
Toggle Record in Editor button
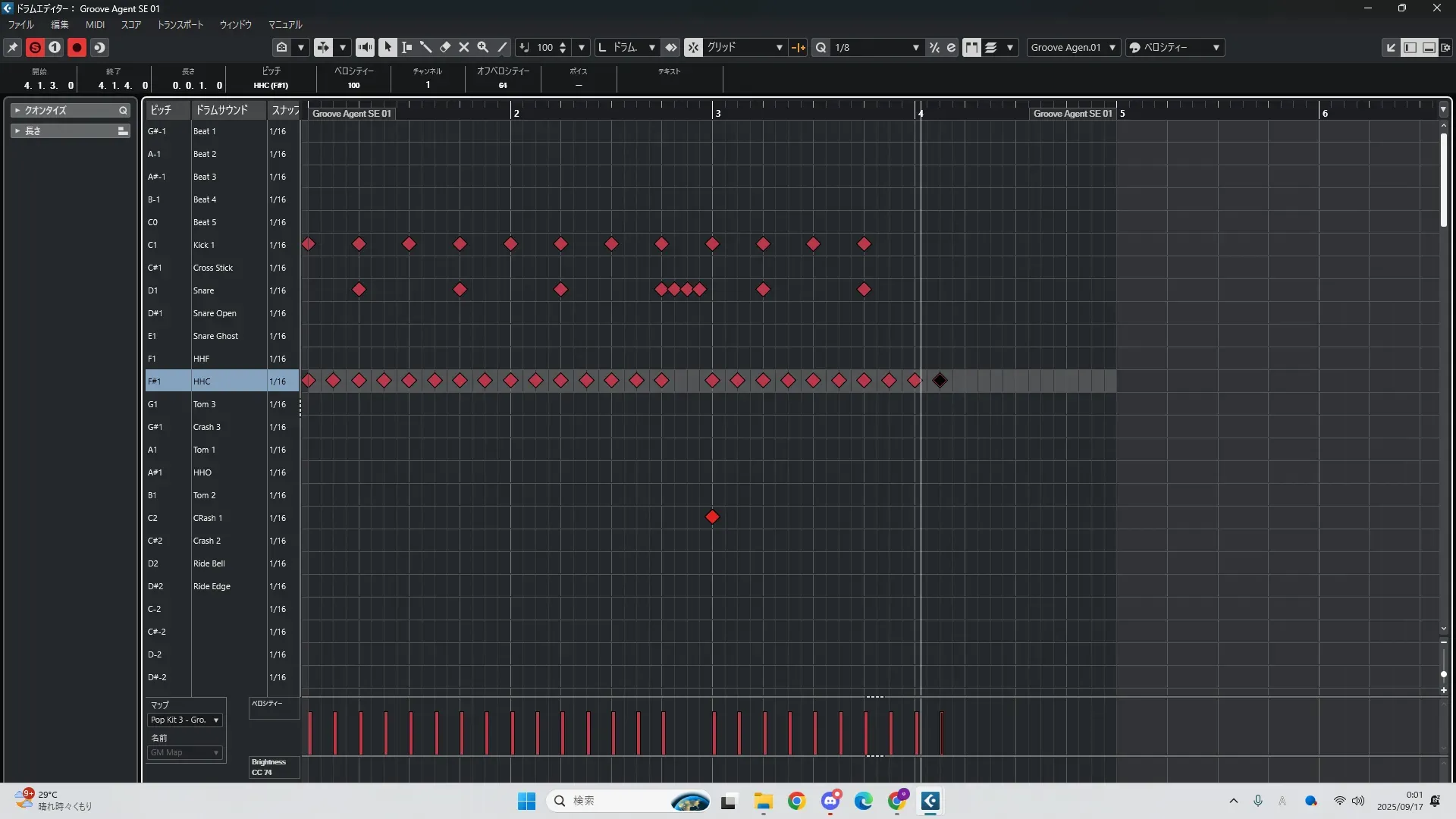77,47
